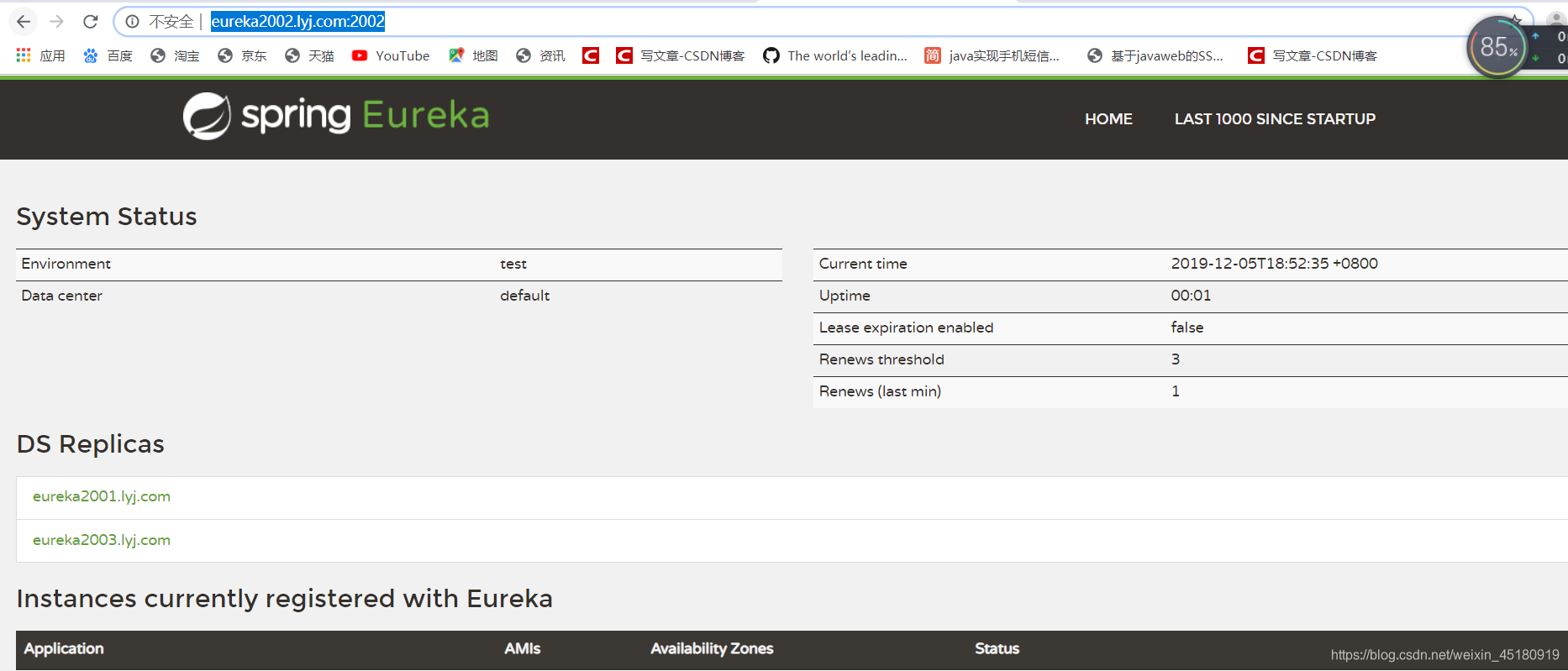Image resolution: width=1568 pixels, height=671 pixels.
Task: Click the 85% speed monitor widget
Action: [x=1497, y=48]
